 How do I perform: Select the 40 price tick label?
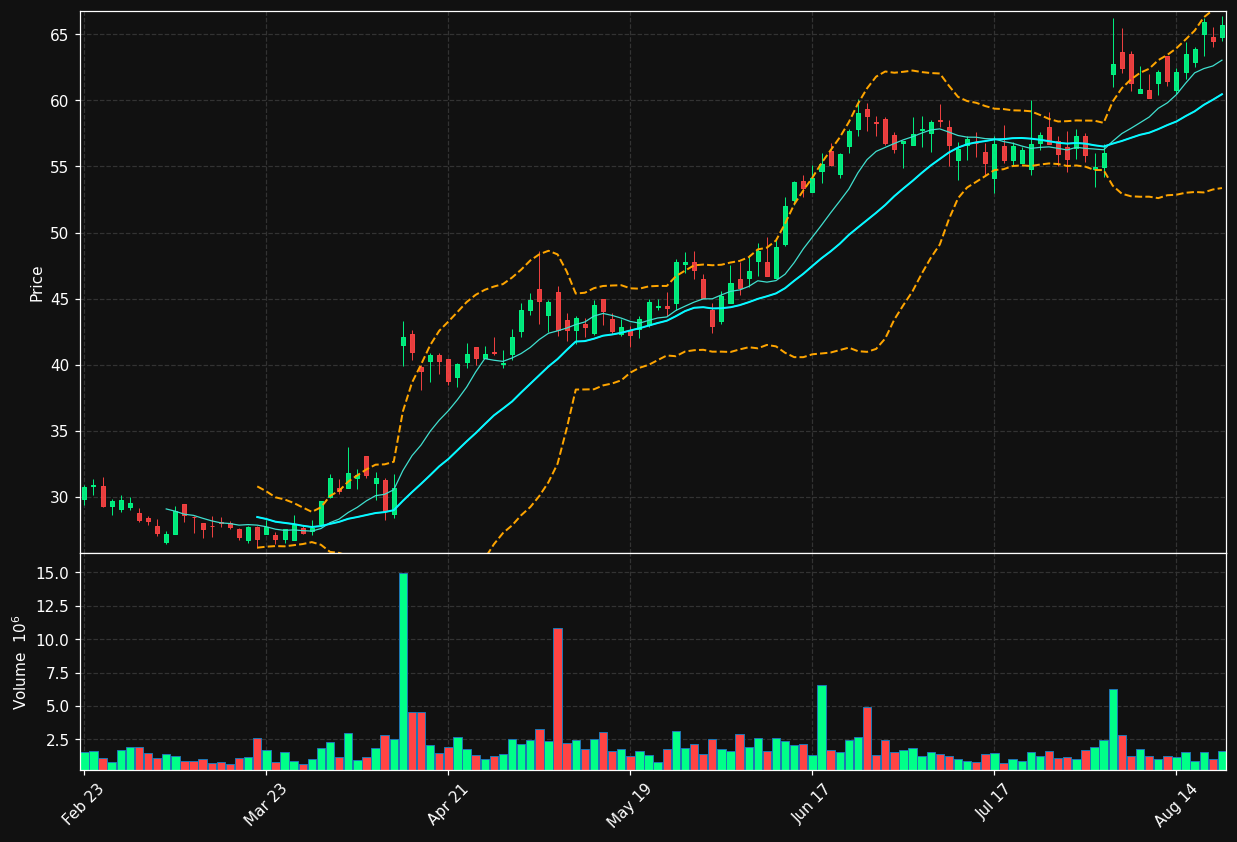click(x=58, y=365)
